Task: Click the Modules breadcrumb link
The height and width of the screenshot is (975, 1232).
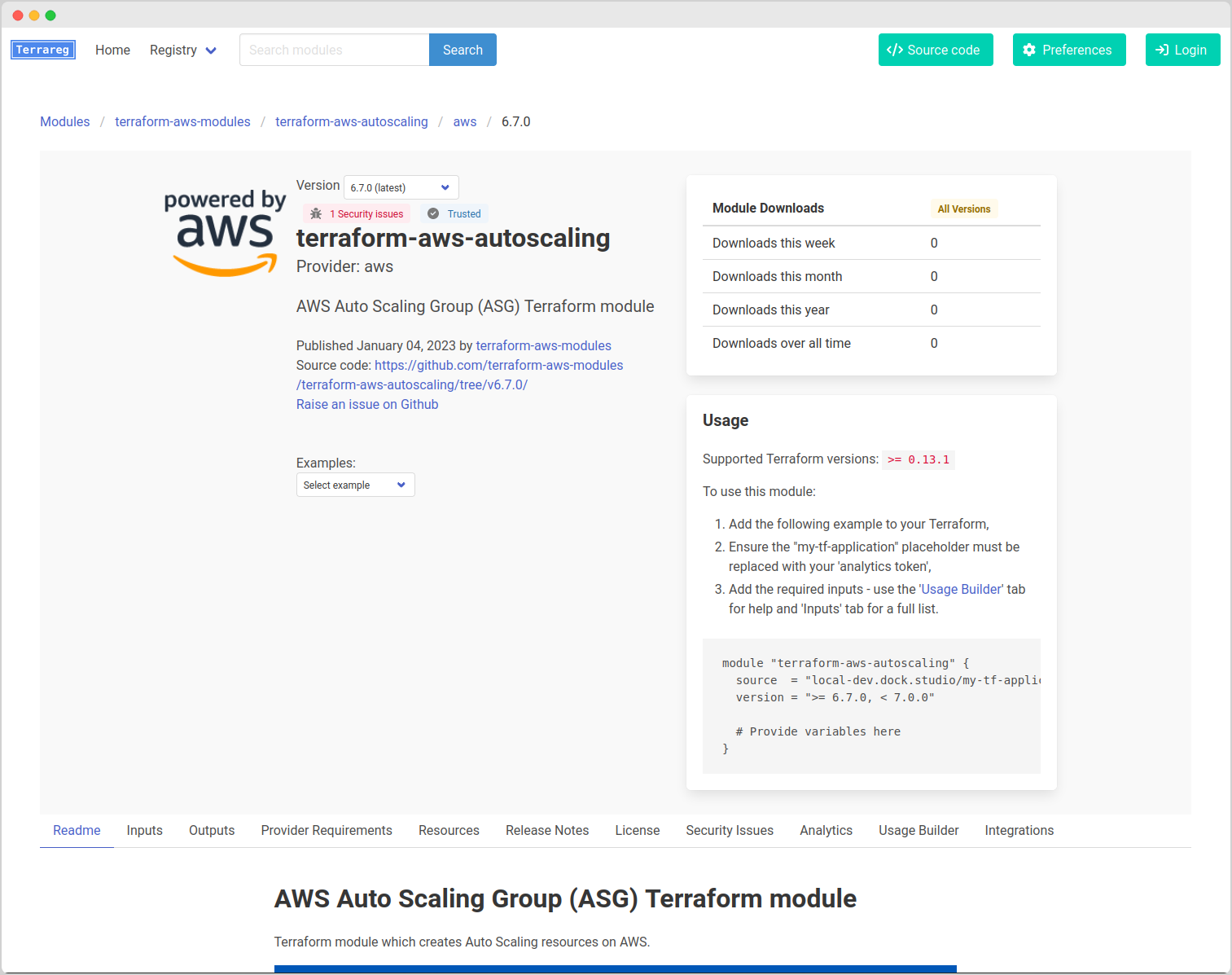Action: 65,121
